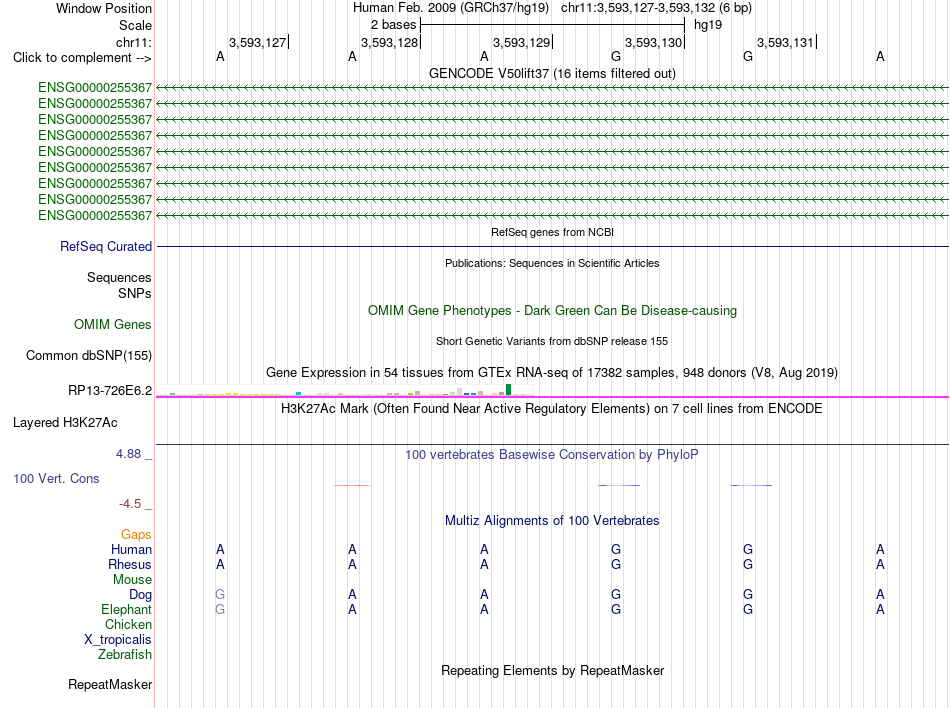This screenshot has width=950, height=708.
Task: Select the Common dbSNP(155) track label
Action: click(88, 356)
